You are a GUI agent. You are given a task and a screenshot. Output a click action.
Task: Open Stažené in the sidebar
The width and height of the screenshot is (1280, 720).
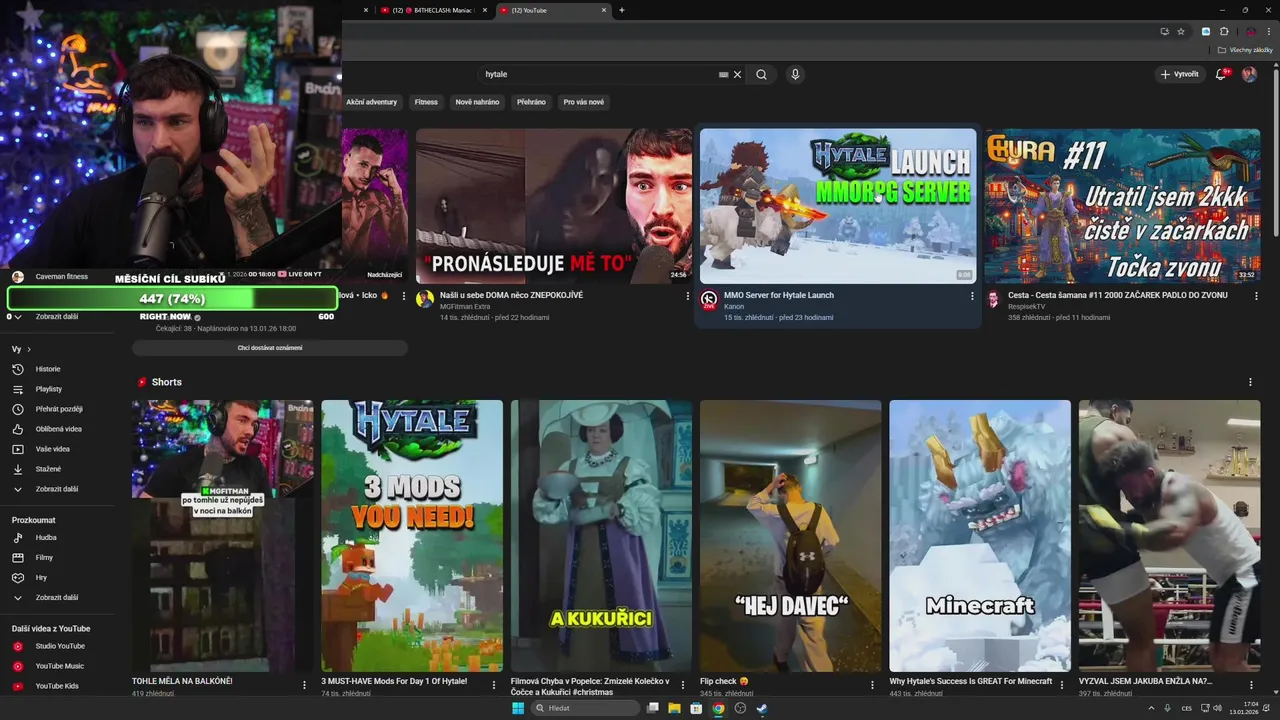point(48,469)
